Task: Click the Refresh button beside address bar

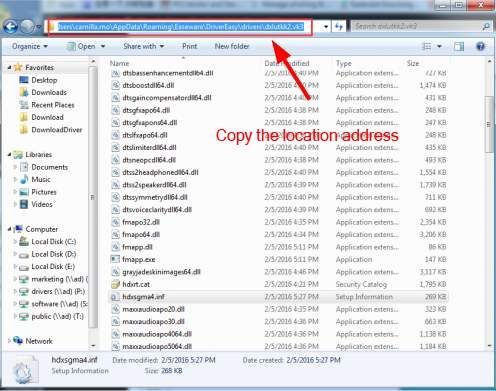Action: [x=339, y=27]
